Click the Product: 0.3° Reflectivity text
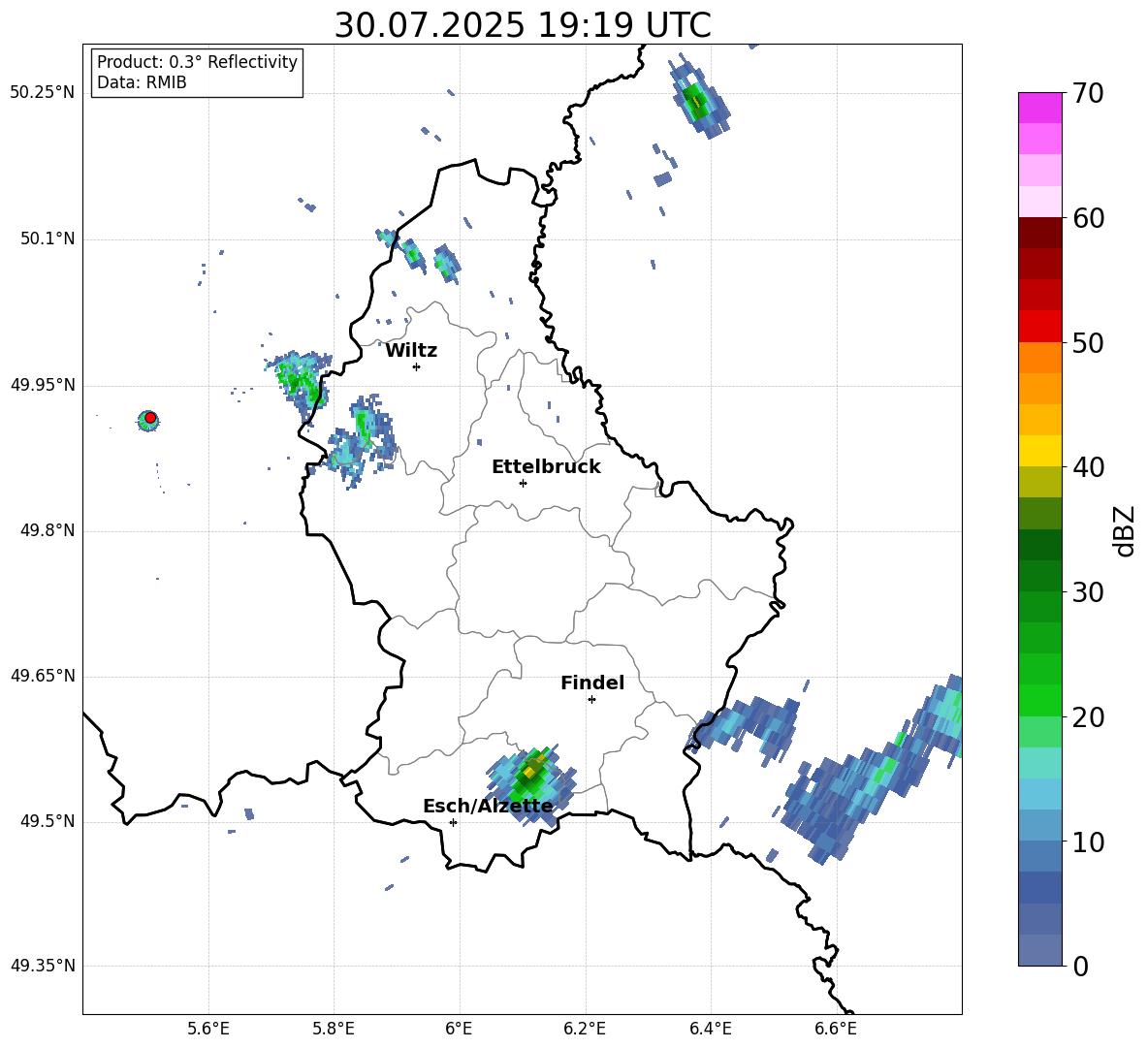Image resolution: width=1148 pixels, height=1048 pixels. coord(197,62)
